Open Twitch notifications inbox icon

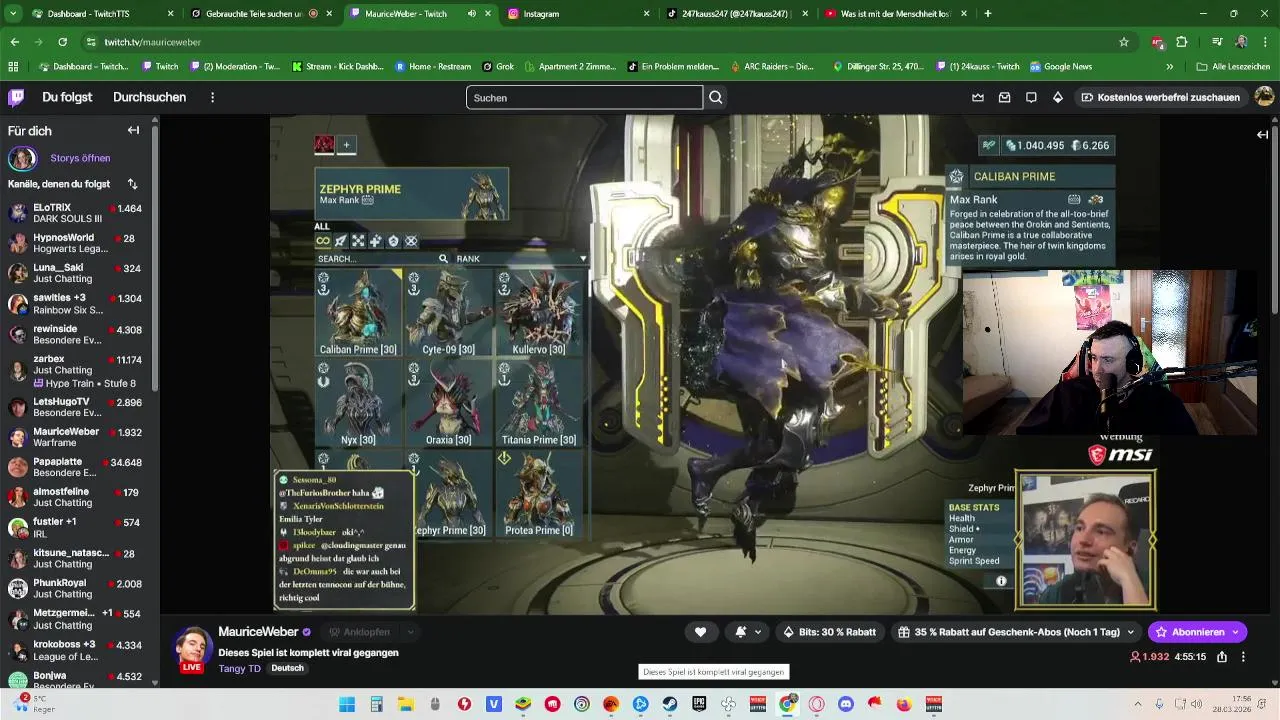(1004, 97)
